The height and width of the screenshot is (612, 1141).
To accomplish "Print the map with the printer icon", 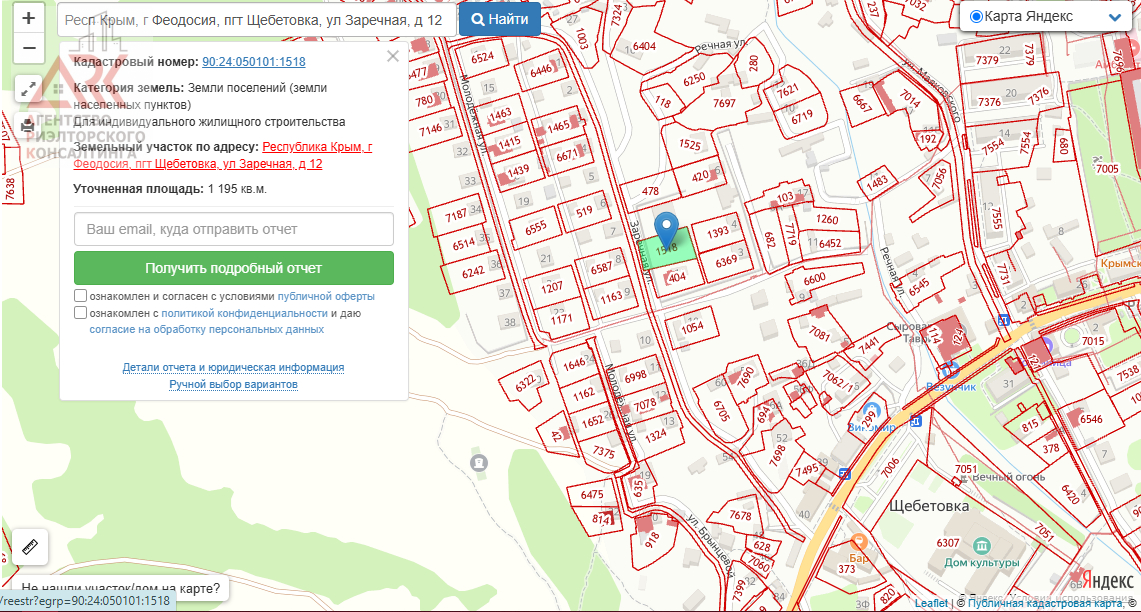I will pos(28,125).
